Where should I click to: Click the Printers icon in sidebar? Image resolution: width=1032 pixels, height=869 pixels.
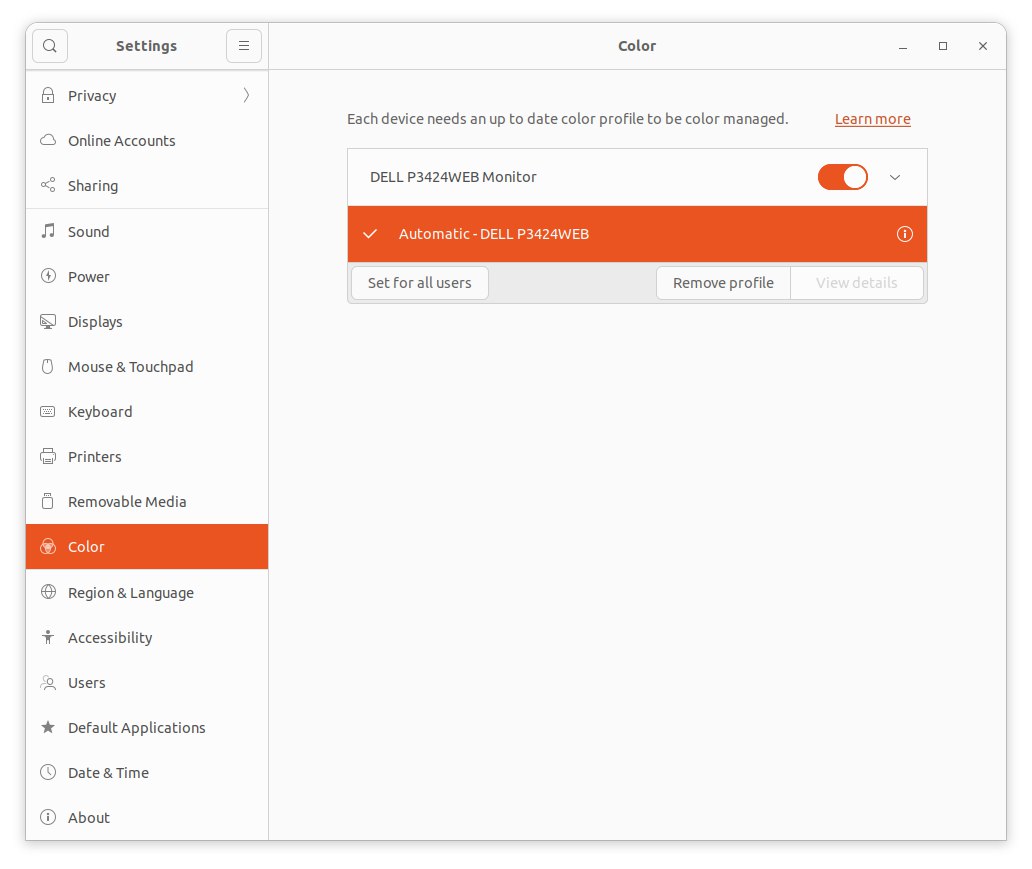click(x=48, y=456)
